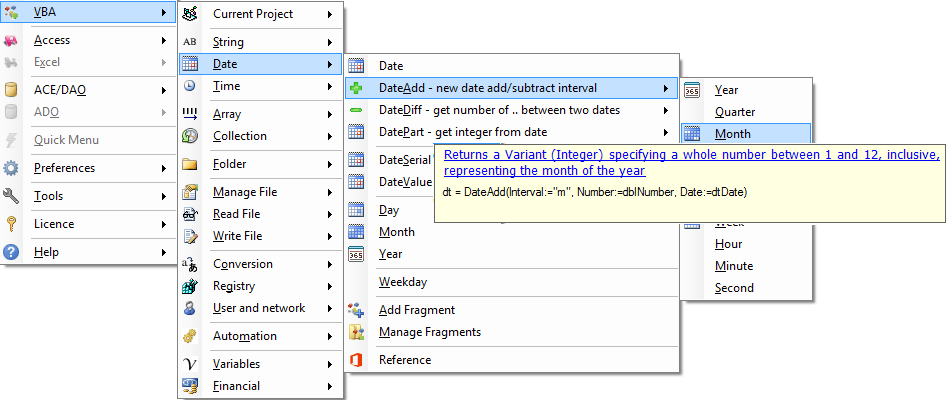The height and width of the screenshot is (400, 948).
Task: Click the Financial icon
Action: click(190, 386)
